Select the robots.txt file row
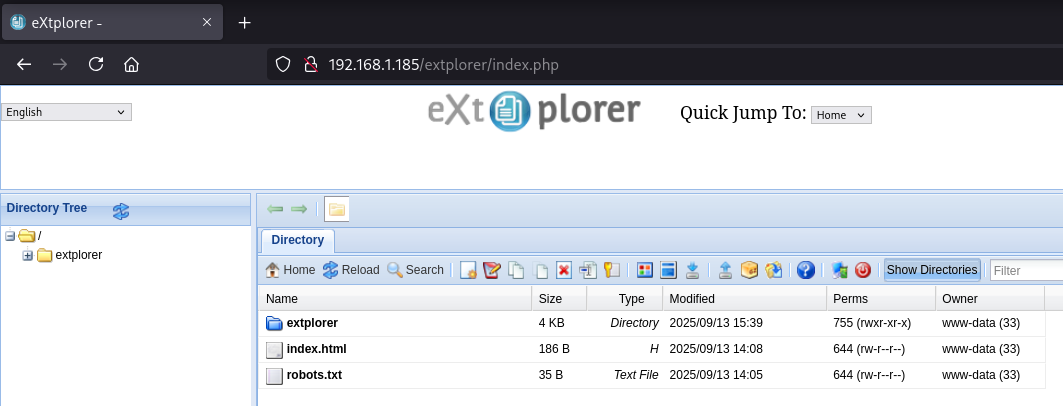This screenshot has width=1063, height=406. point(313,376)
